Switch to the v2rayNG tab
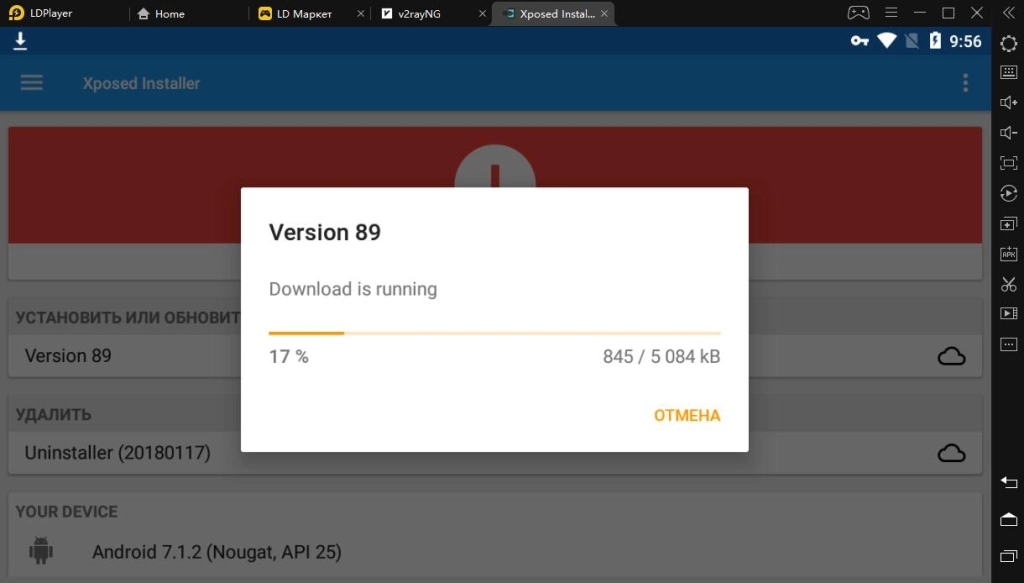 pos(420,13)
